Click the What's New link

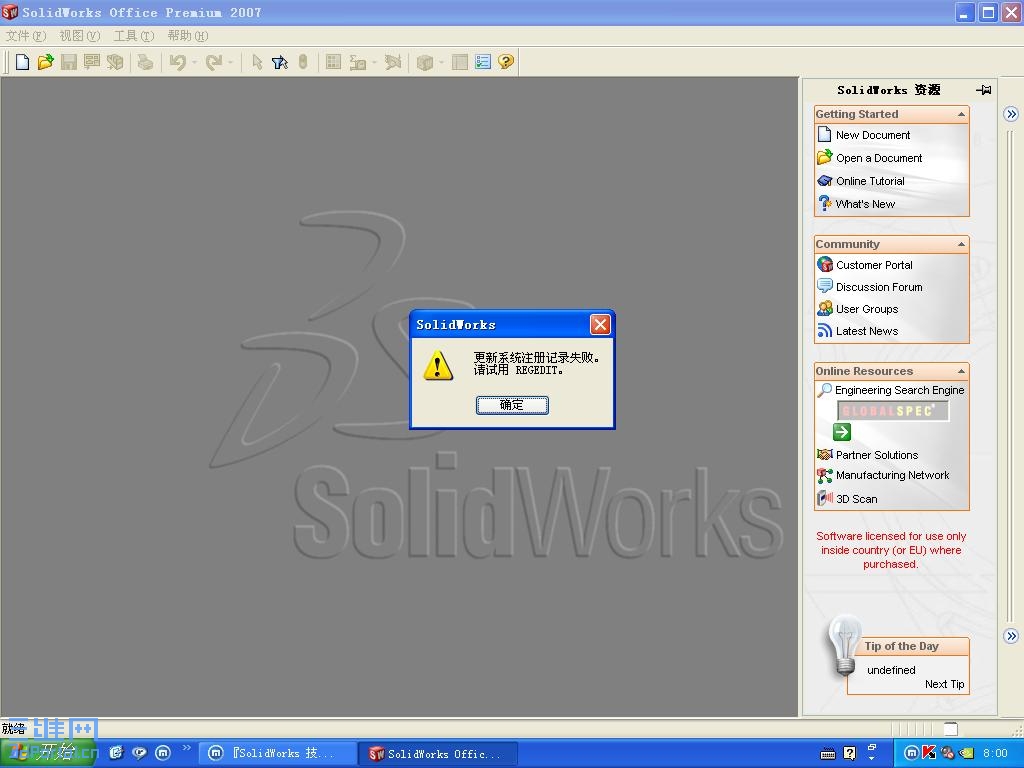click(x=865, y=204)
